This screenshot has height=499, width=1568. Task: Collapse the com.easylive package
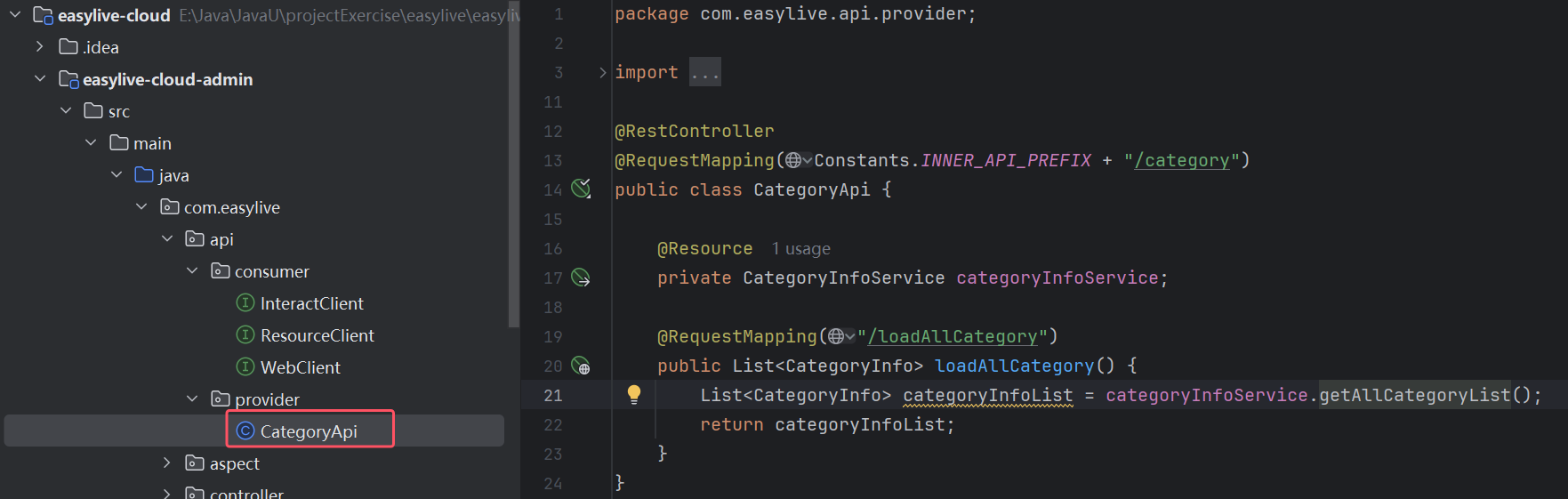point(141,207)
